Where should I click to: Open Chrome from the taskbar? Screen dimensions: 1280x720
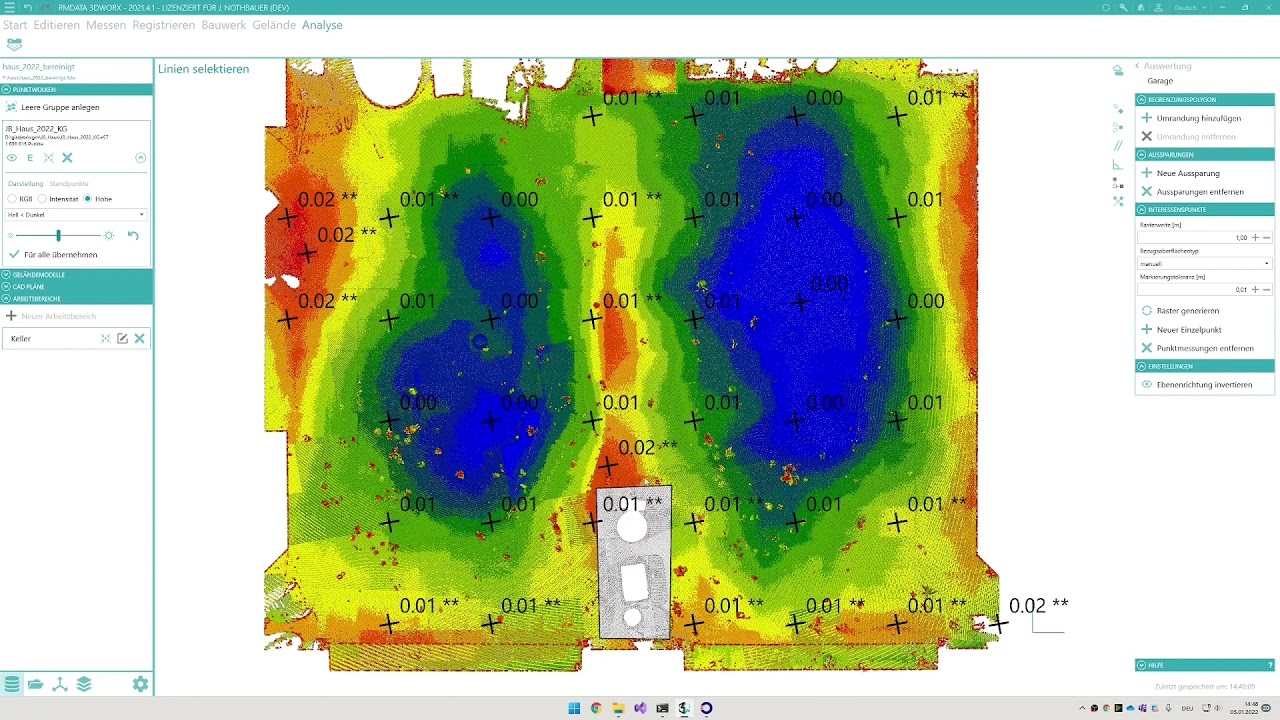pyautogui.click(x=596, y=708)
